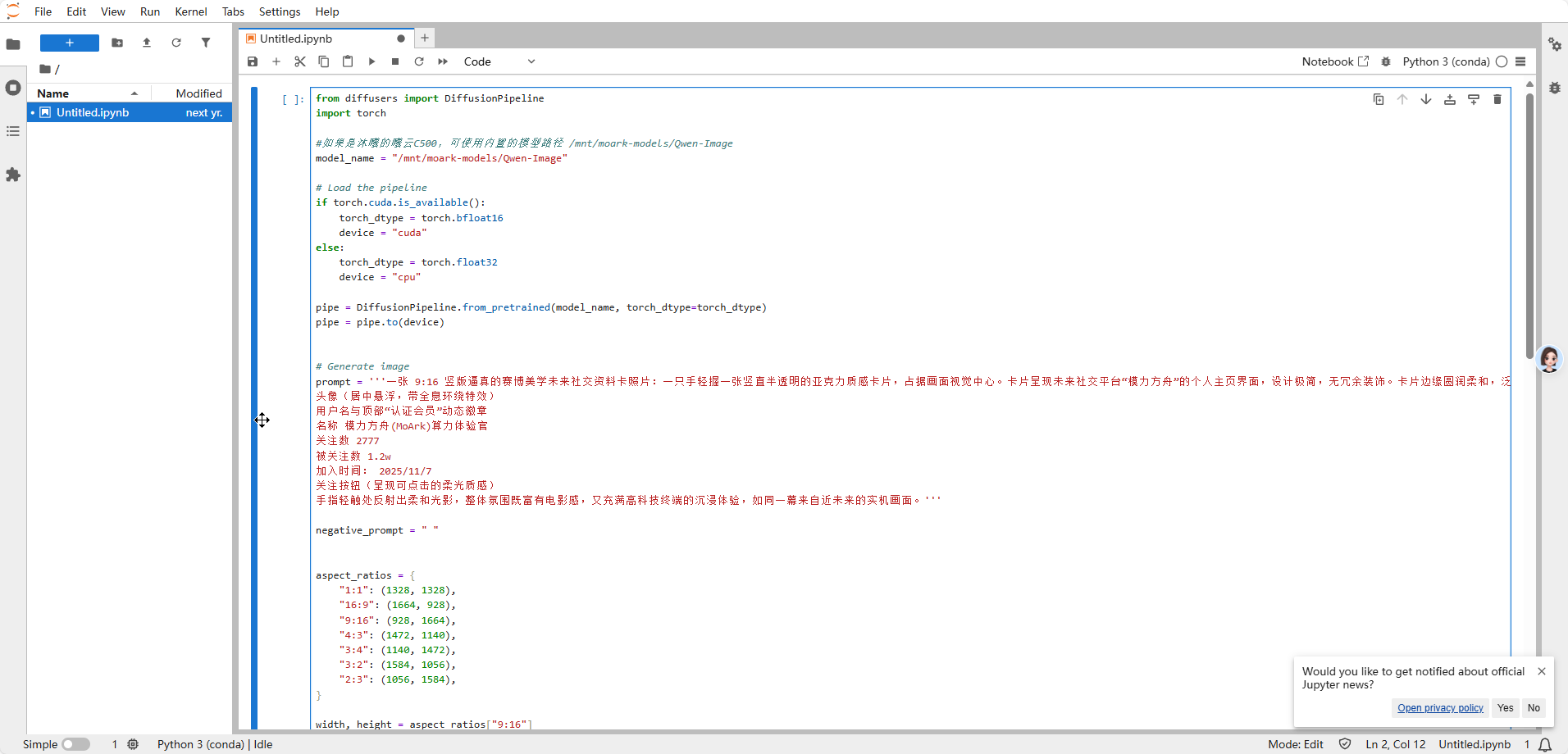The height and width of the screenshot is (754, 1568).
Task: Save the notebook with the save icon
Action: pos(253,61)
